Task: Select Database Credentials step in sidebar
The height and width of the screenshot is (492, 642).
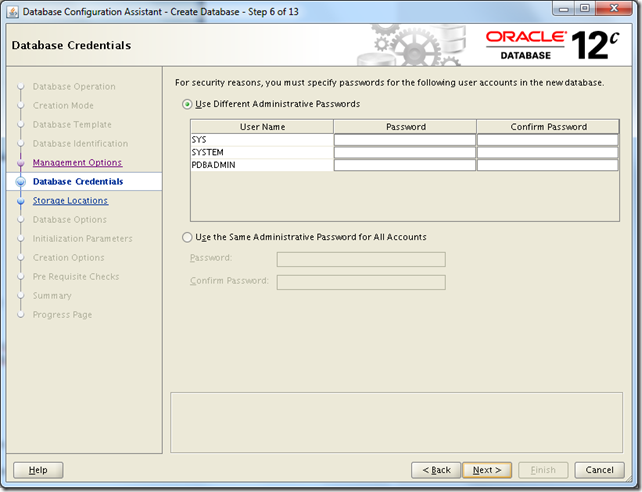Action: [78, 181]
